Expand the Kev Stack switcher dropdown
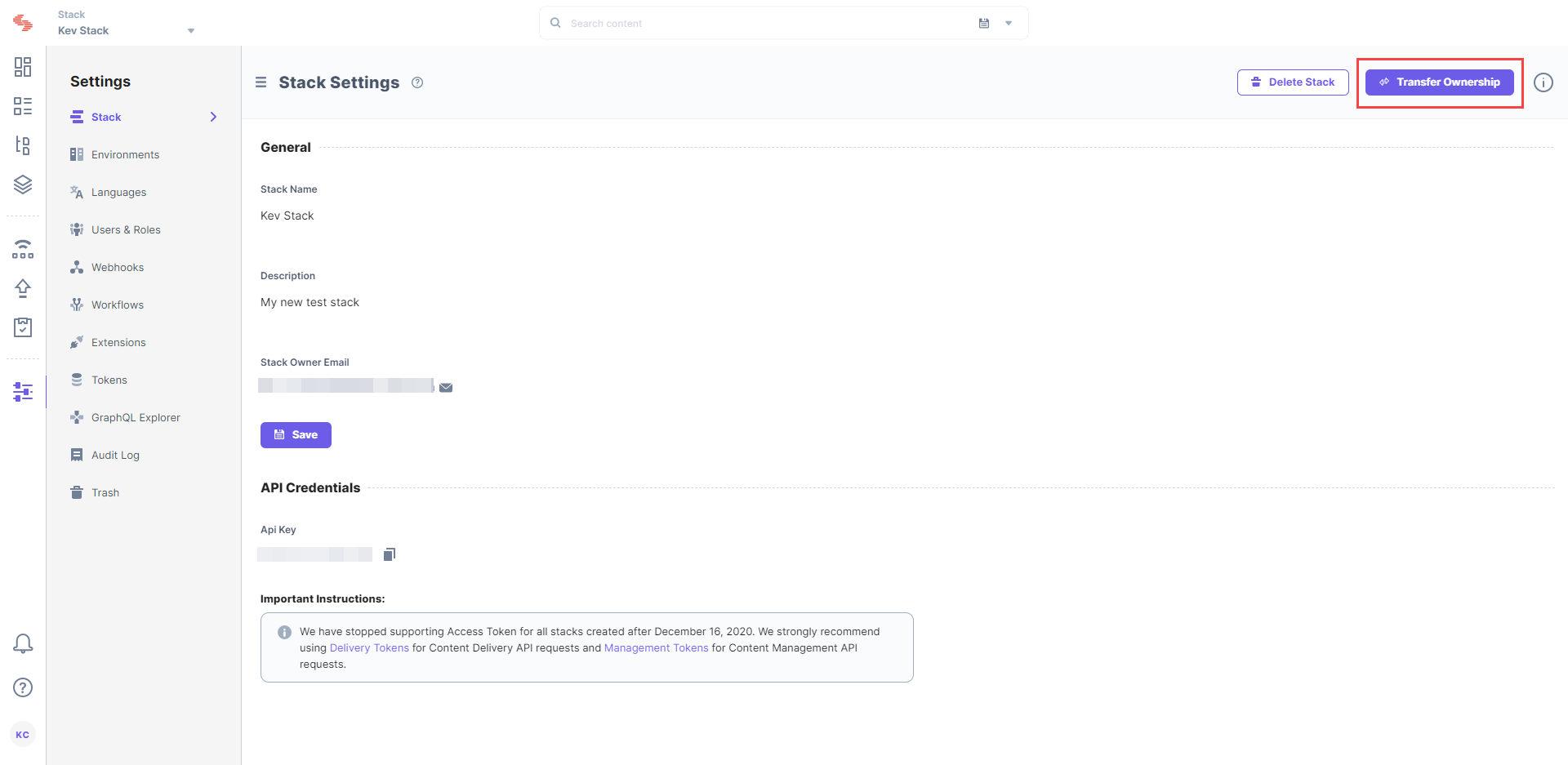 tap(191, 31)
